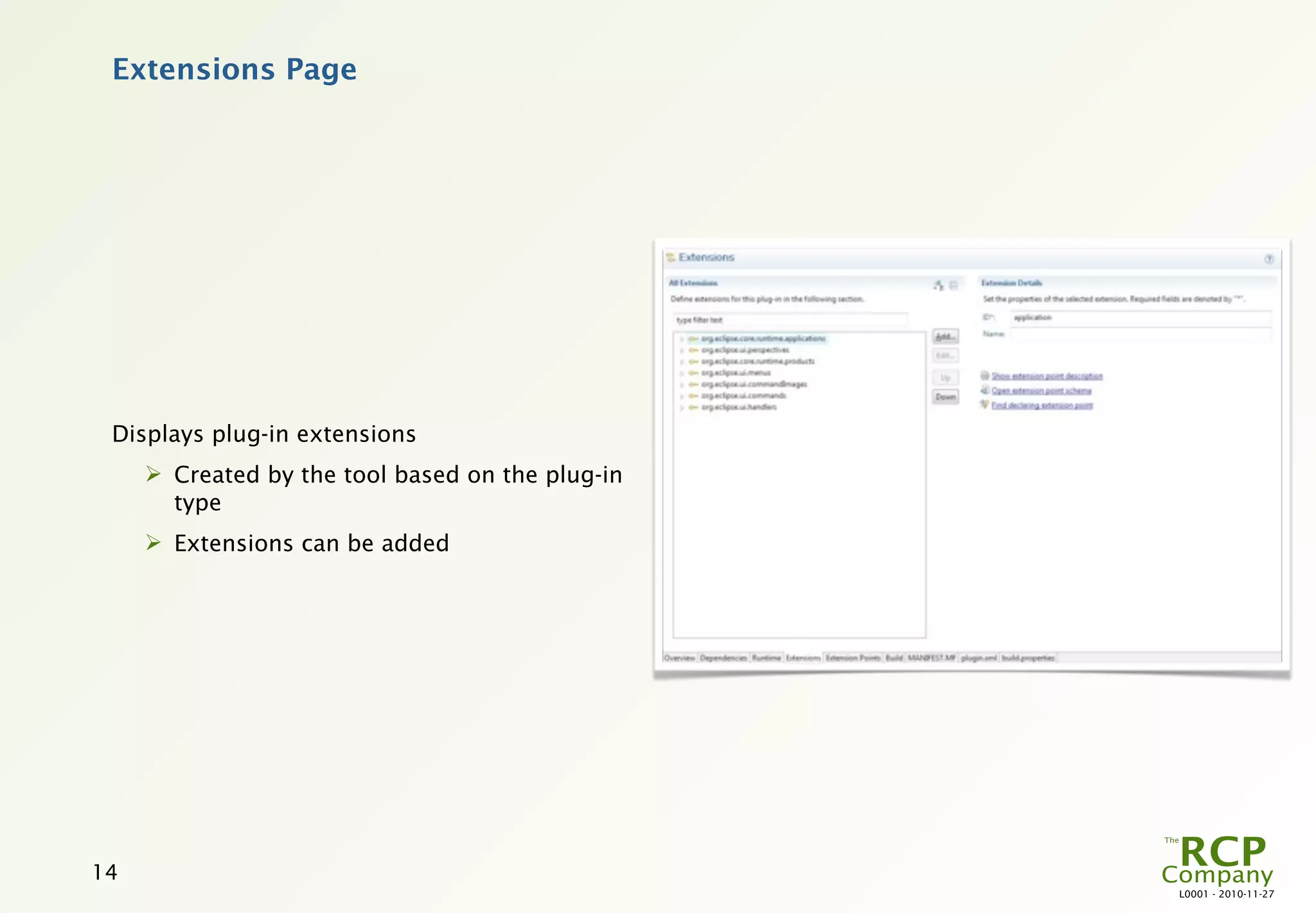
Task: Expand org.eclipse.ui.perspectives node
Action: click(682, 350)
